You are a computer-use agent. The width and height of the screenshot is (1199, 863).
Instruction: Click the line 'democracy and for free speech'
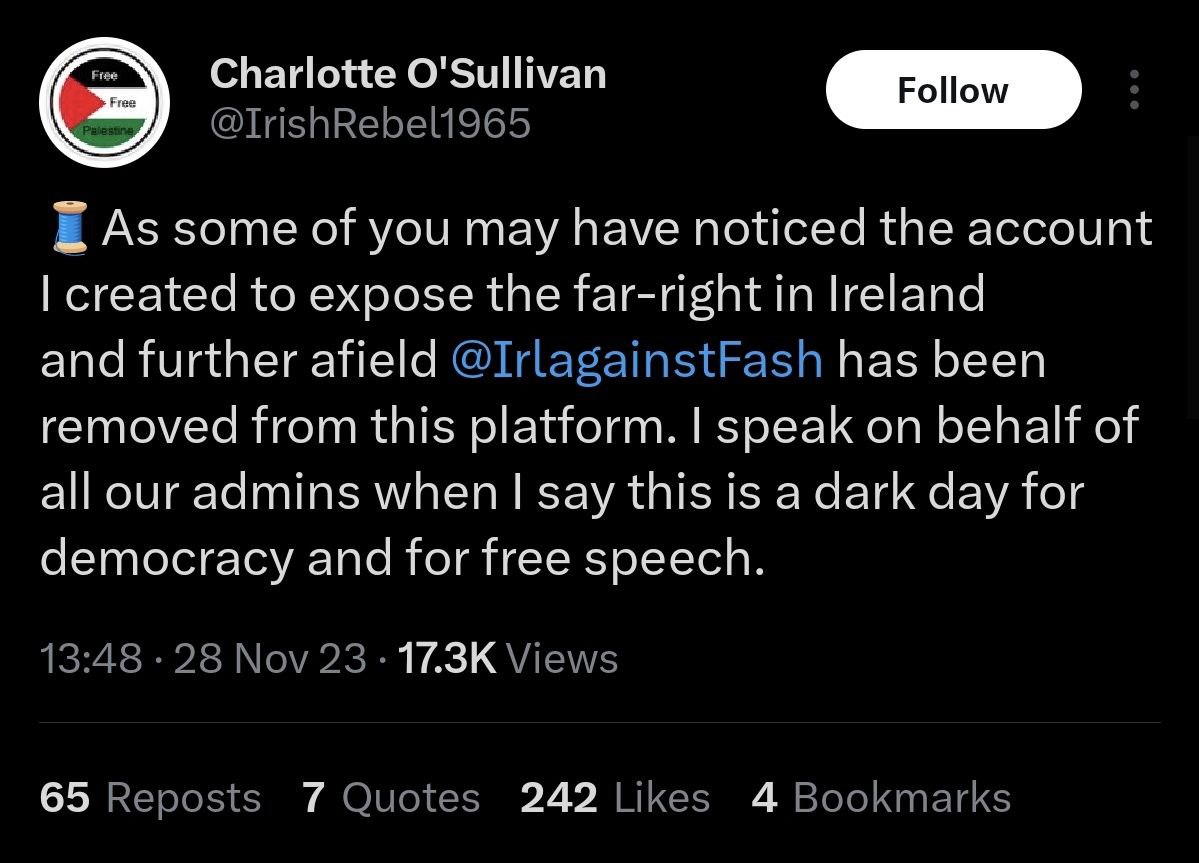pos(402,558)
